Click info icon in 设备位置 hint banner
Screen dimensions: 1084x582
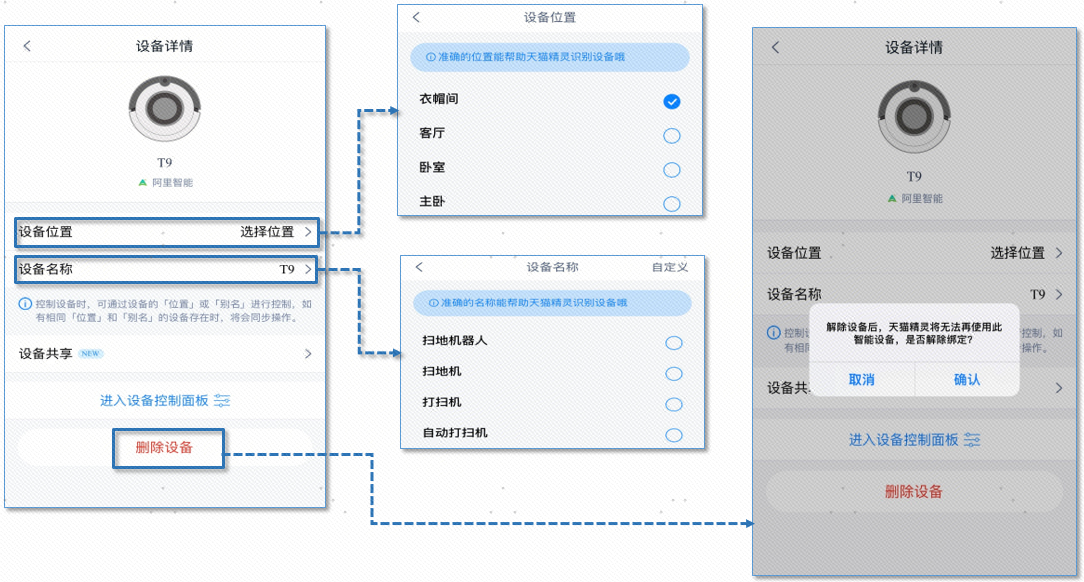coord(431,58)
